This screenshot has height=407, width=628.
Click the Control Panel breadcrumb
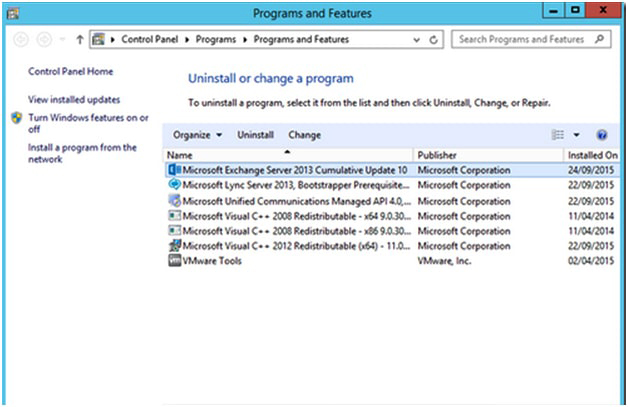150,39
